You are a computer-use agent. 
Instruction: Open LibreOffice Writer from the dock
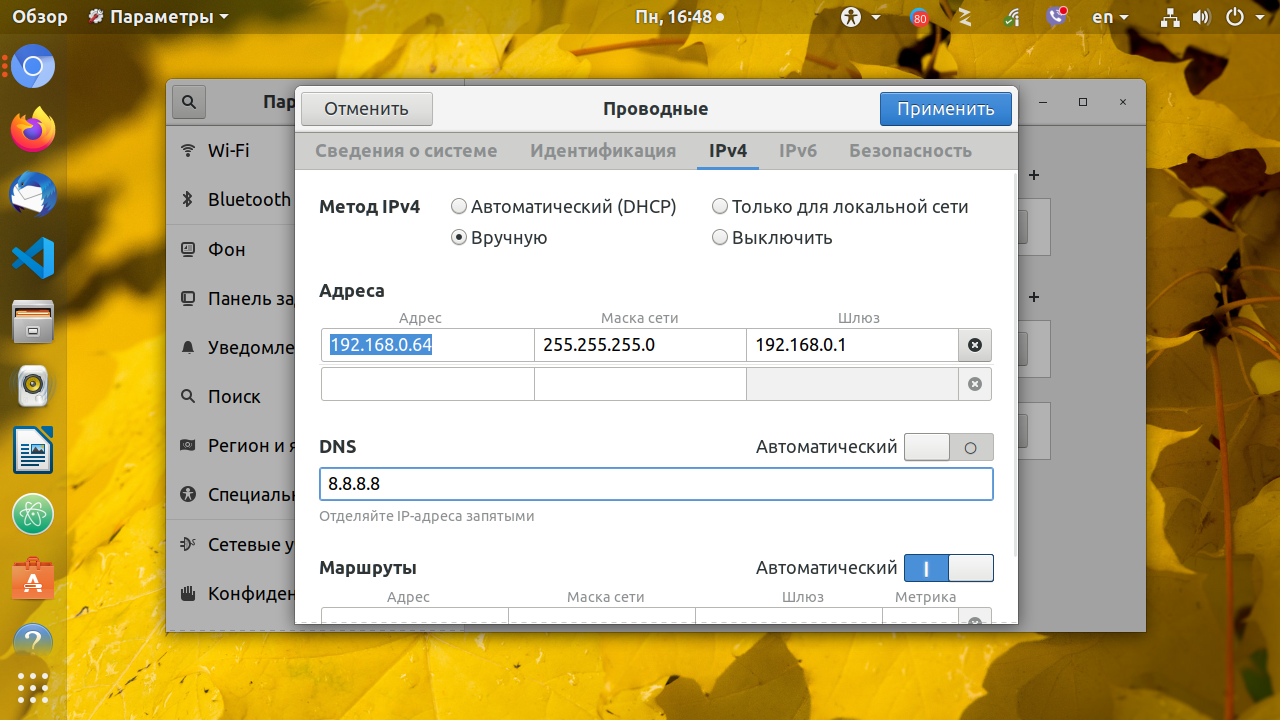33,450
